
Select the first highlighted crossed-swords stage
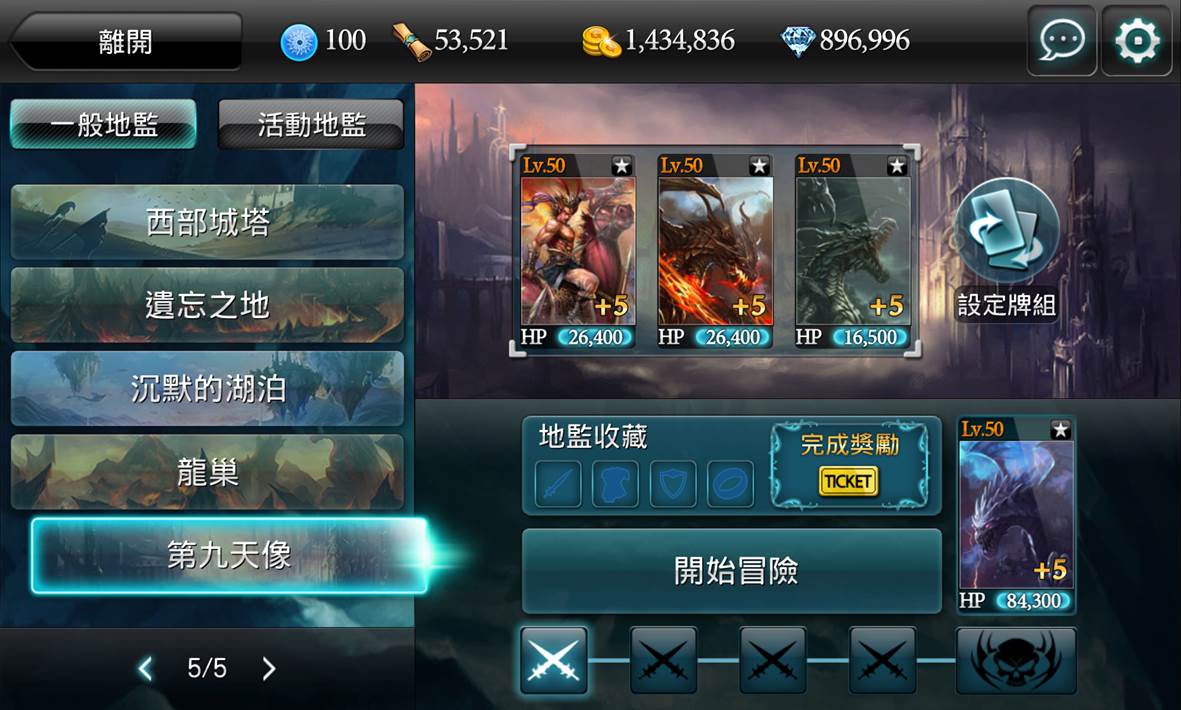coord(554,660)
